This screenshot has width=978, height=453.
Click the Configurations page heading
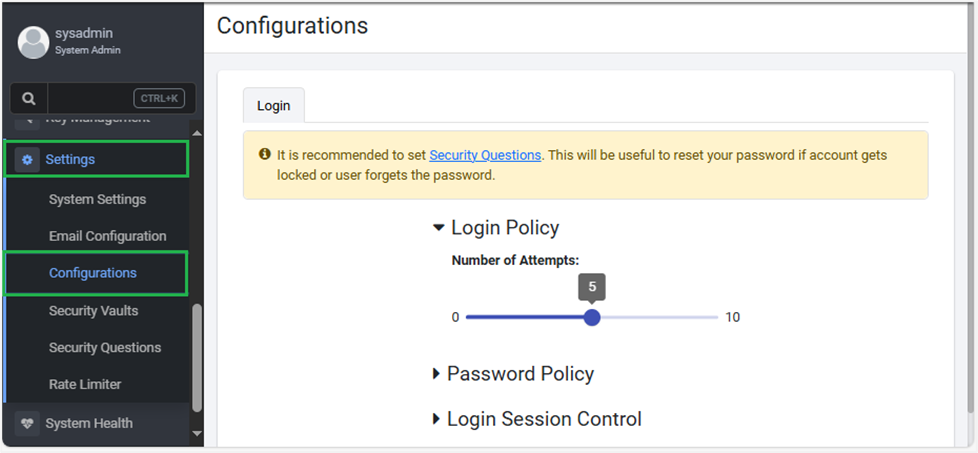click(293, 26)
